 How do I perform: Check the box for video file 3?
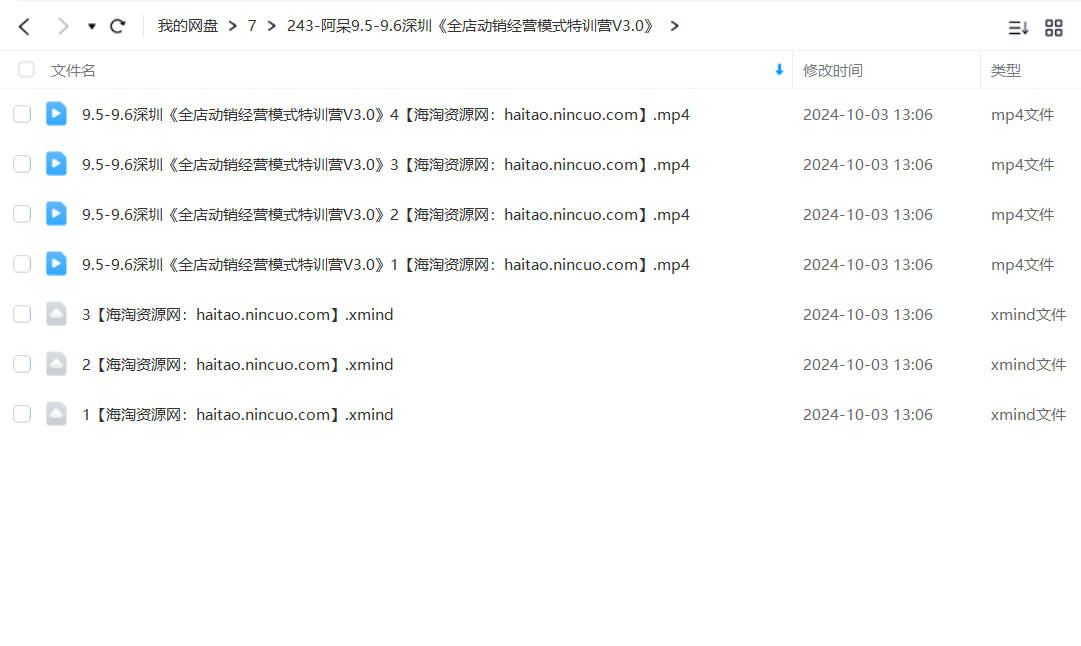(x=22, y=164)
